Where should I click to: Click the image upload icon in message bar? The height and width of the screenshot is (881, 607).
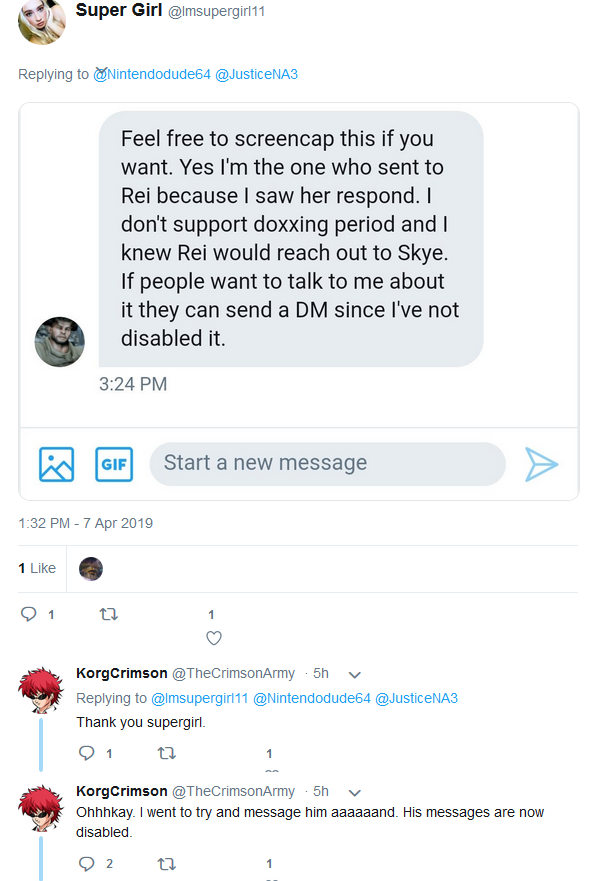pos(56,464)
